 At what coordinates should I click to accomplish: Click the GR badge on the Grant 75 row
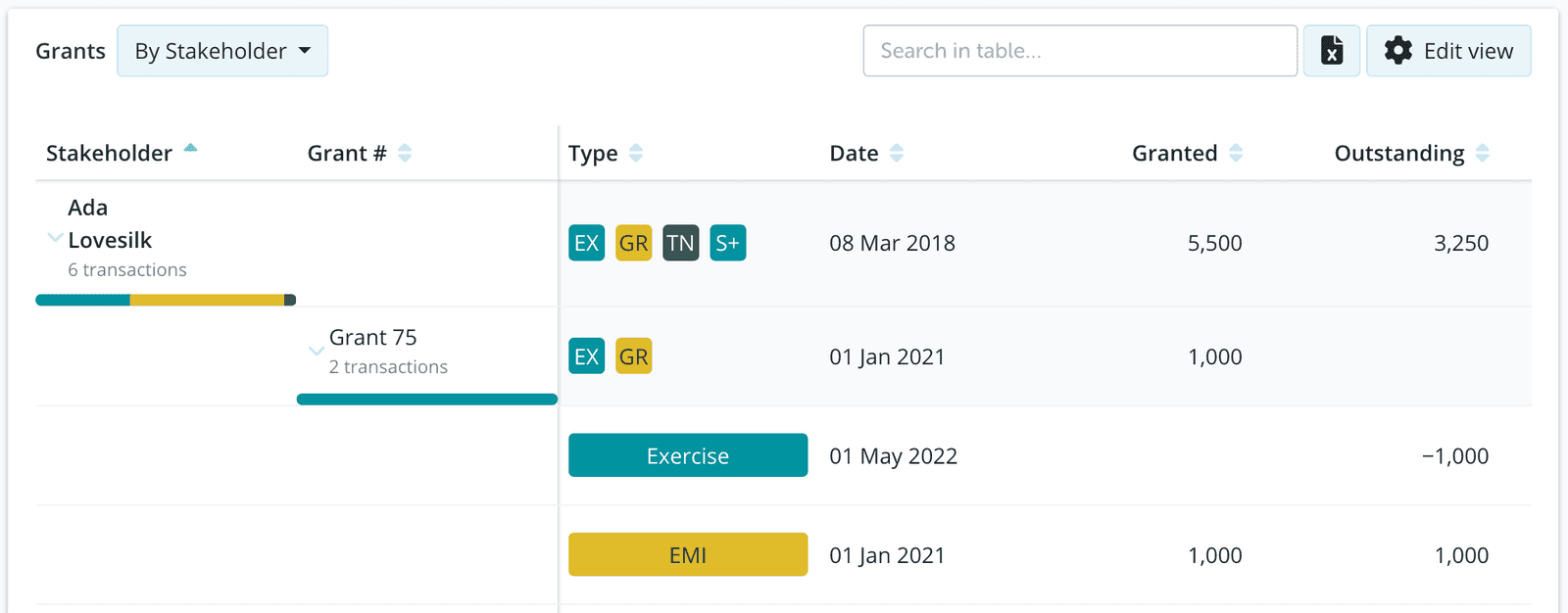pyautogui.click(x=633, y=356)
